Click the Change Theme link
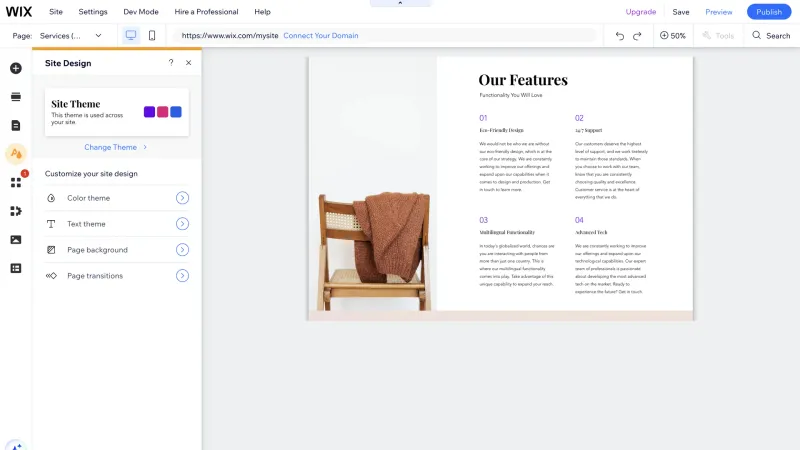This screenshot has height=450, width=800. pyautogui.click(x=110, y=147)
